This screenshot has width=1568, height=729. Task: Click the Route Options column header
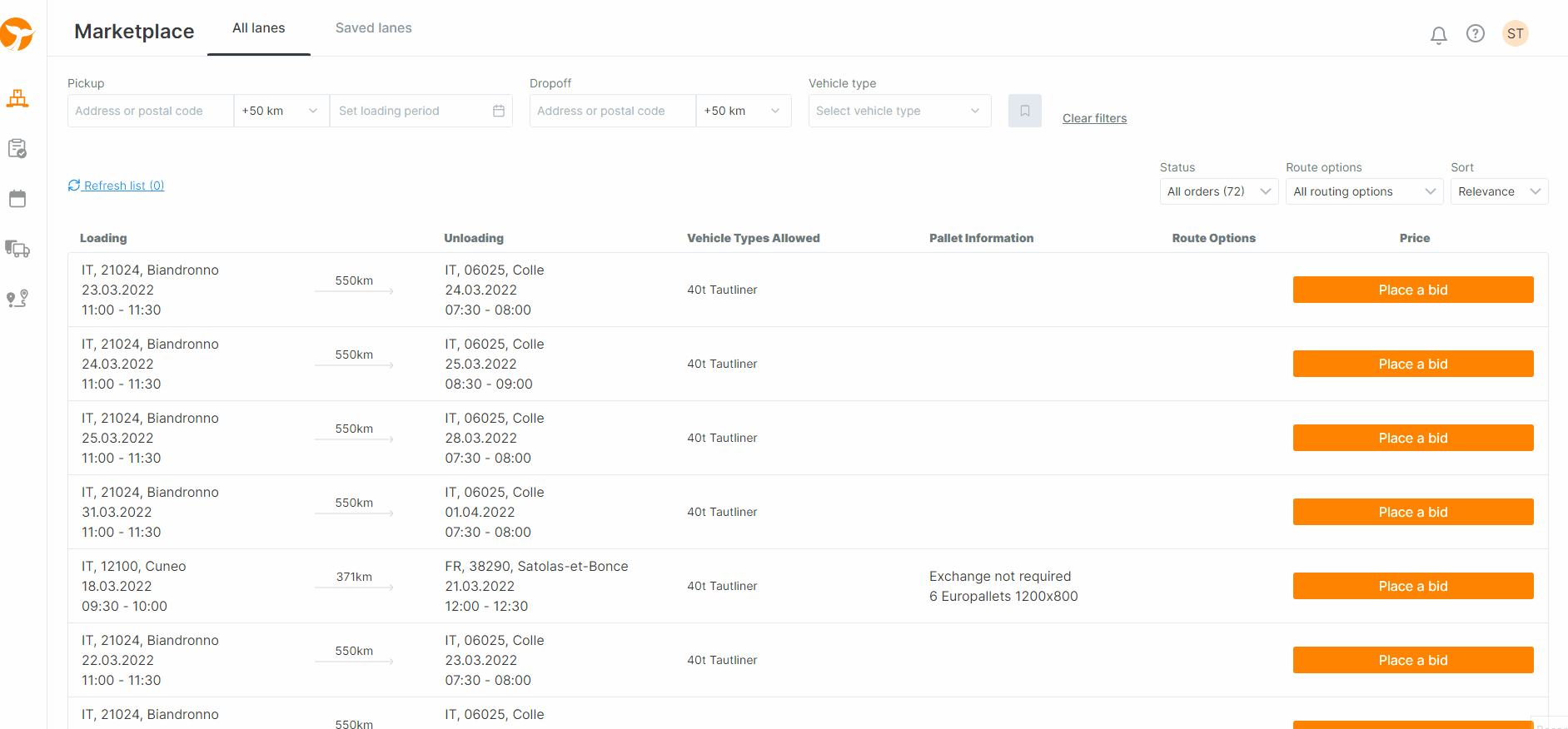point(1214,238)
